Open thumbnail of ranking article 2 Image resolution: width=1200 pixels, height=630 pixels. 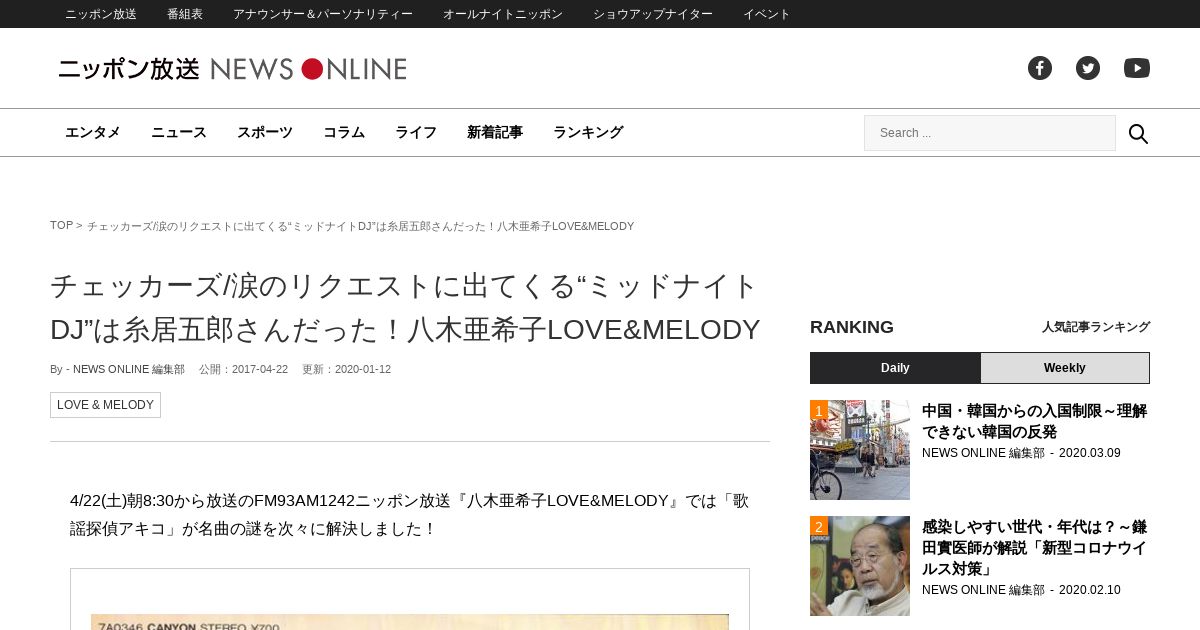[x=860, y=566]
